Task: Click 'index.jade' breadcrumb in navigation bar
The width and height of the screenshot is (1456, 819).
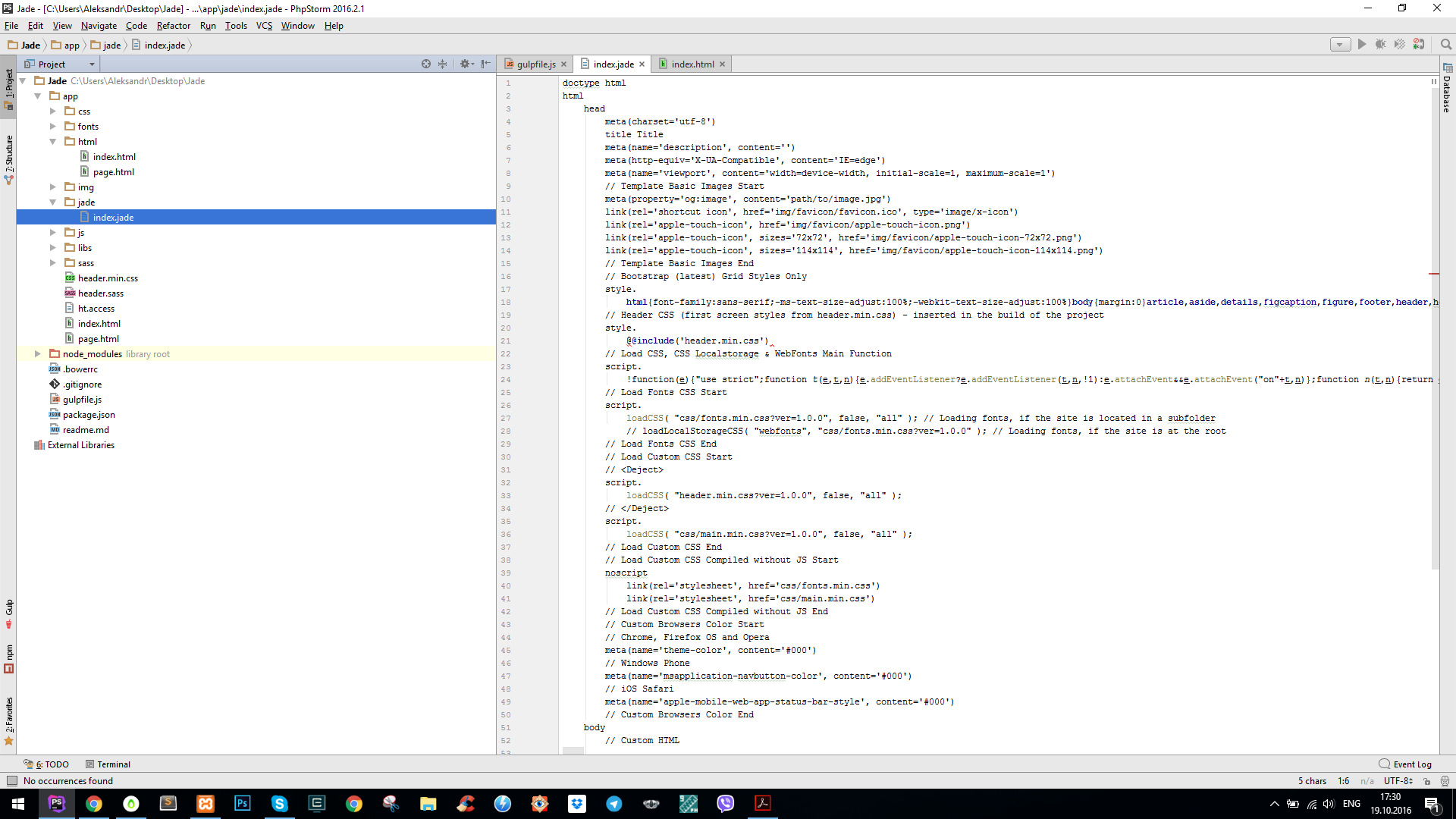Action: 158,45
